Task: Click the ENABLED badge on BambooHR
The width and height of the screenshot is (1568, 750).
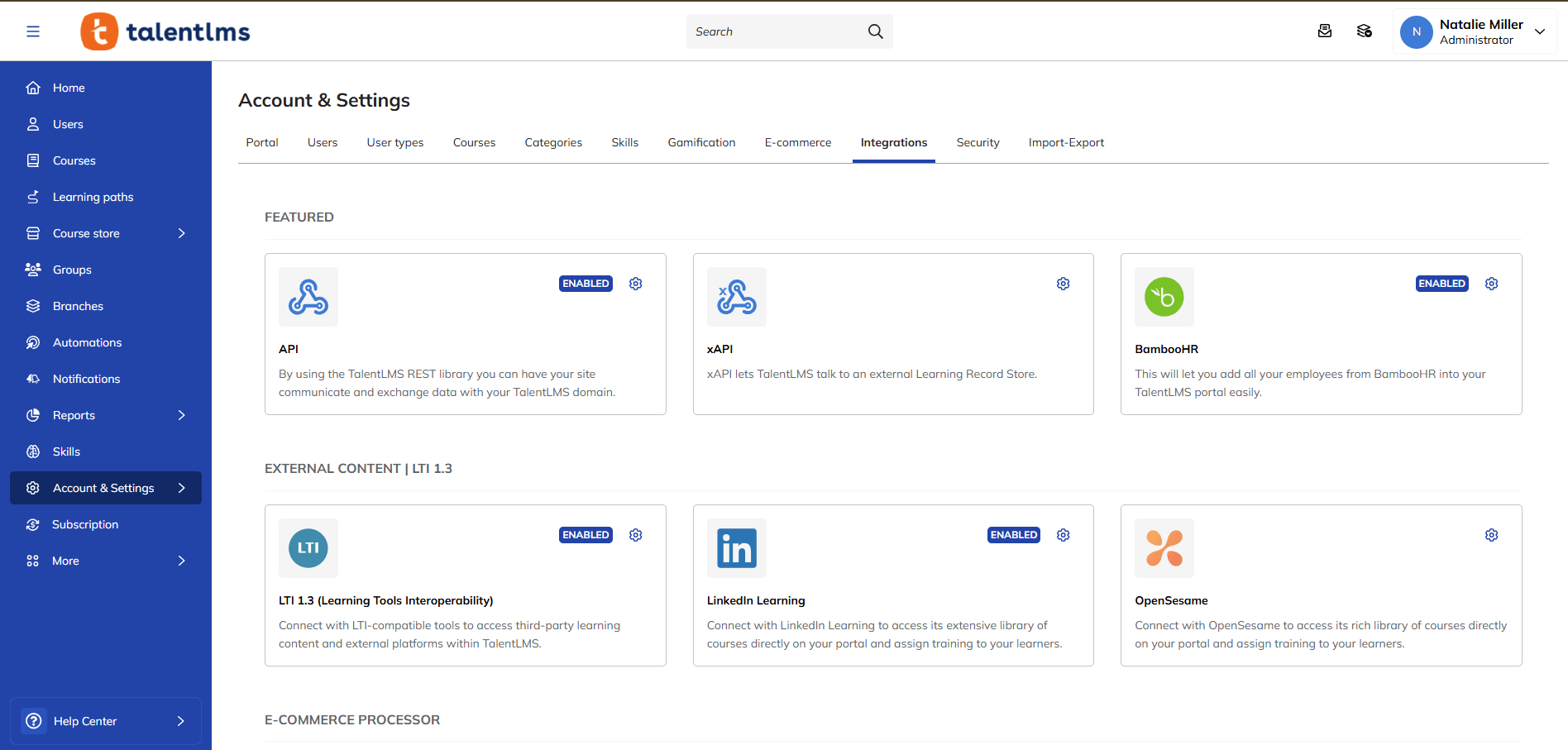Action: tap(1441, 283)
